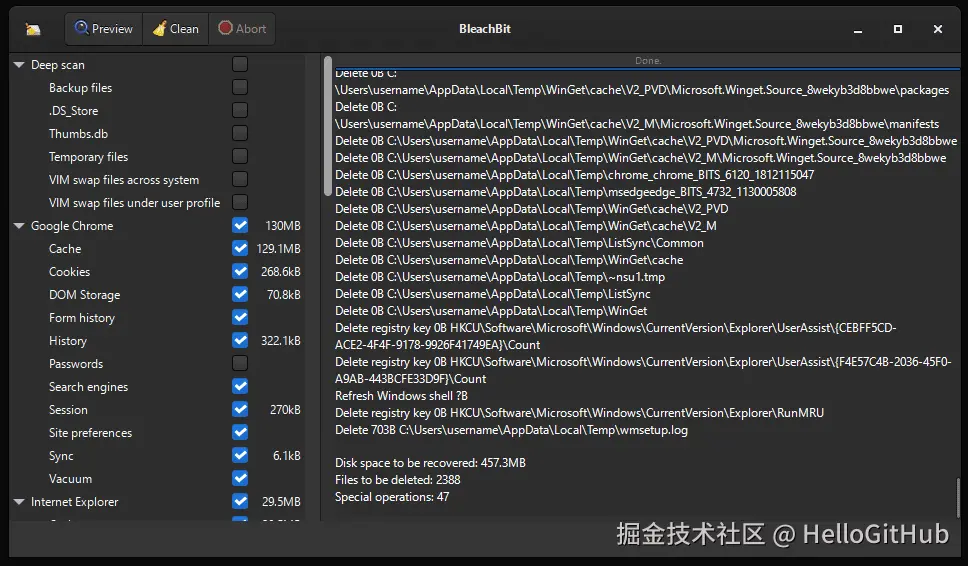Disable Site preferences cleaning
Image resolution: width=968 pixels, height=566 pixels.
[x=240, y=432]
